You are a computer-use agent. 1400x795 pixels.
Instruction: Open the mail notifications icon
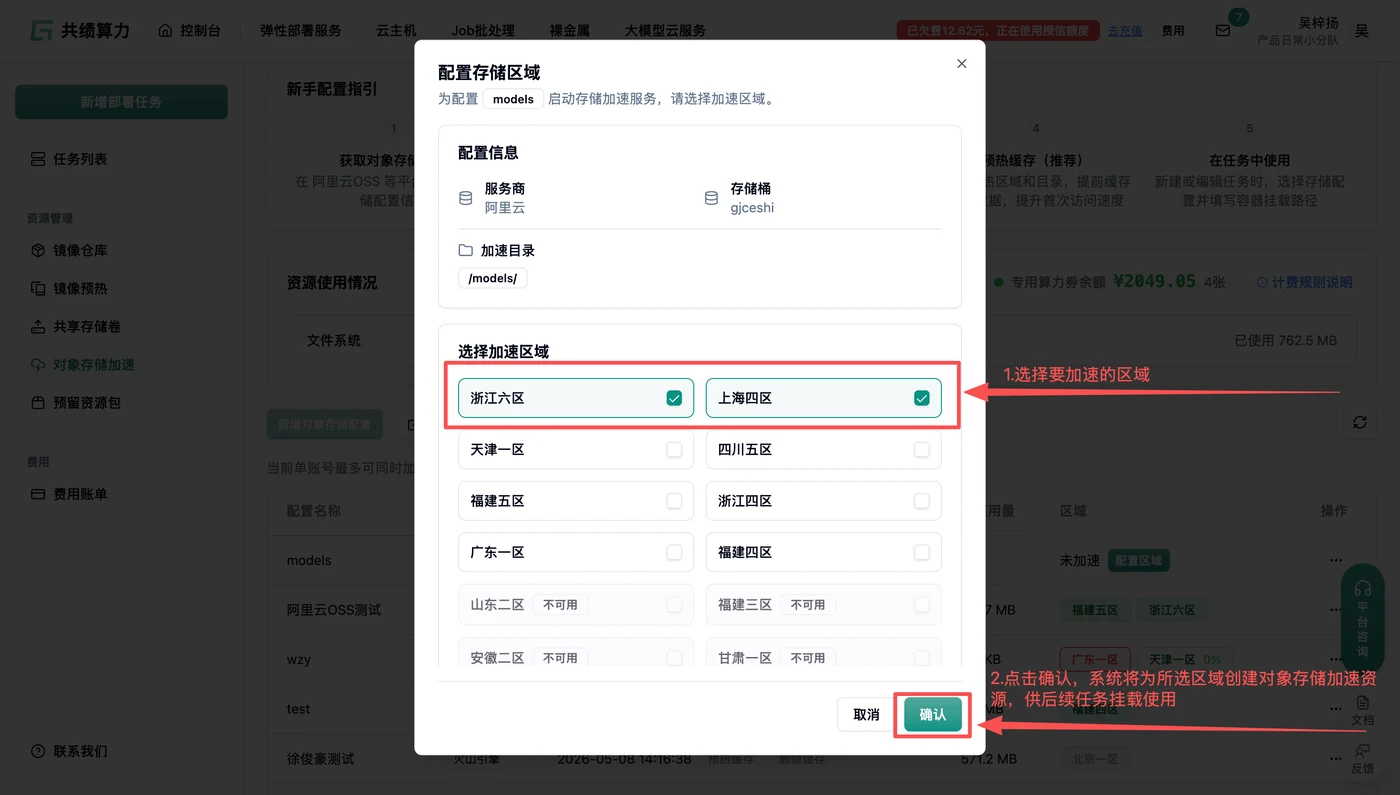pos(1222,31)
